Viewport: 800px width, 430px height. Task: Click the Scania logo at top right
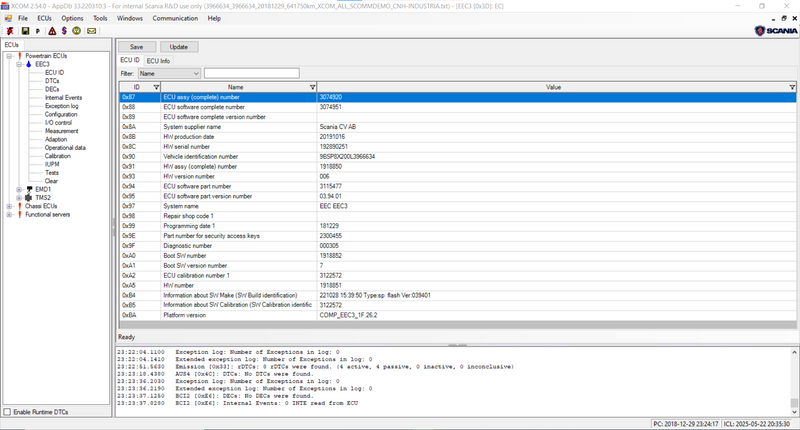(776, 31)
